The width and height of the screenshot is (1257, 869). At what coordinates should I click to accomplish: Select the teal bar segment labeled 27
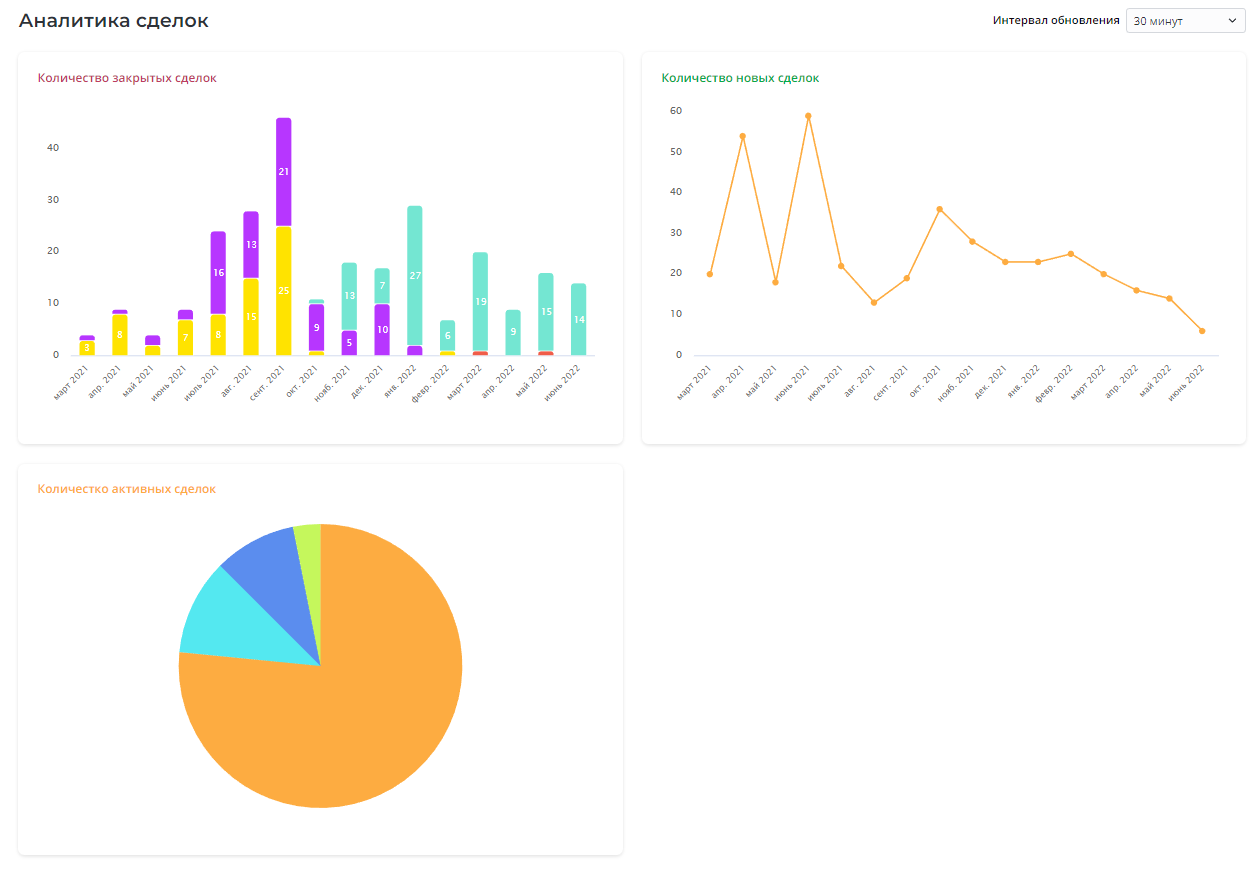click(414, 275)
